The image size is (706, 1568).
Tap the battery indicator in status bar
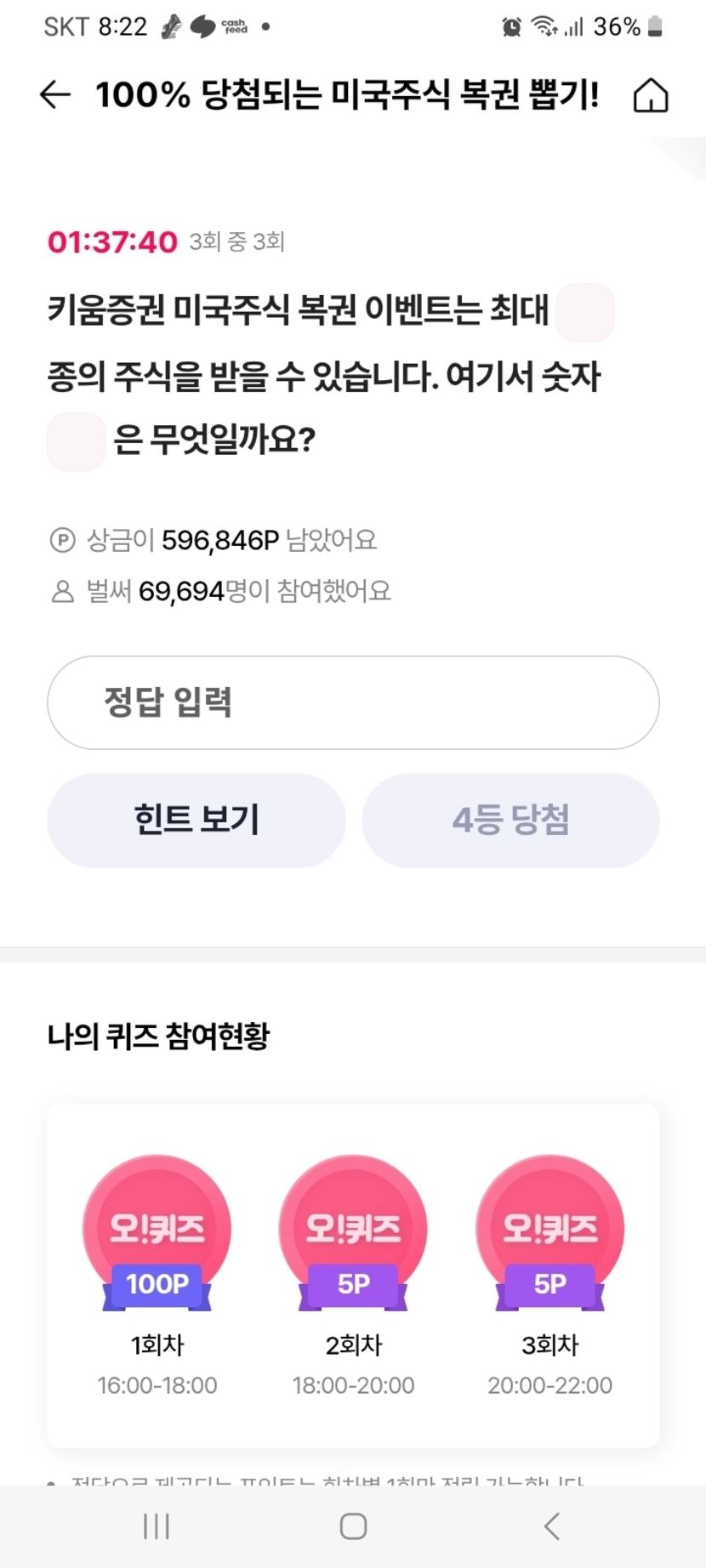pos(655,27)
